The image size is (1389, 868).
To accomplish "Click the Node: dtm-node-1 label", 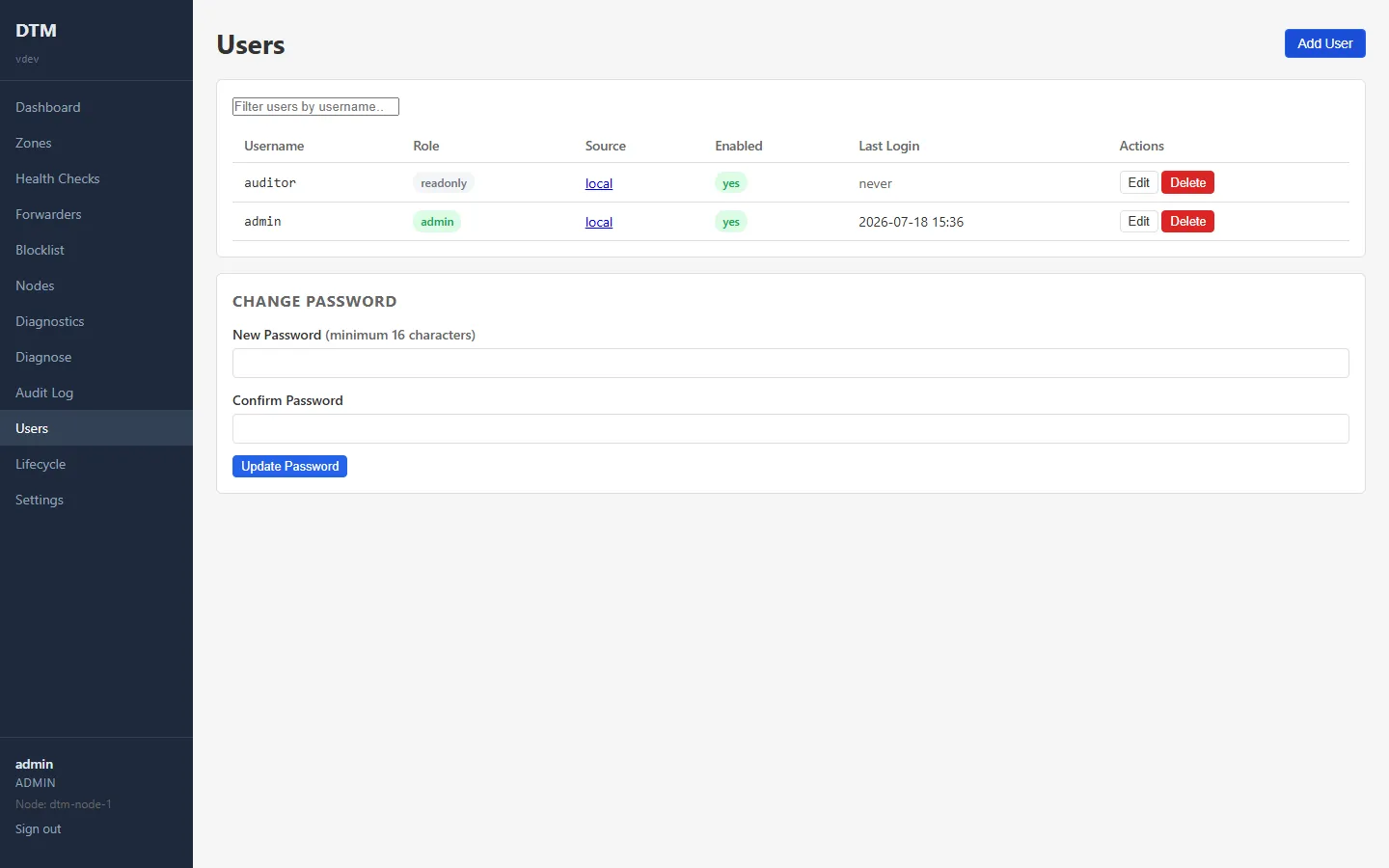I will tap(64, 804).
